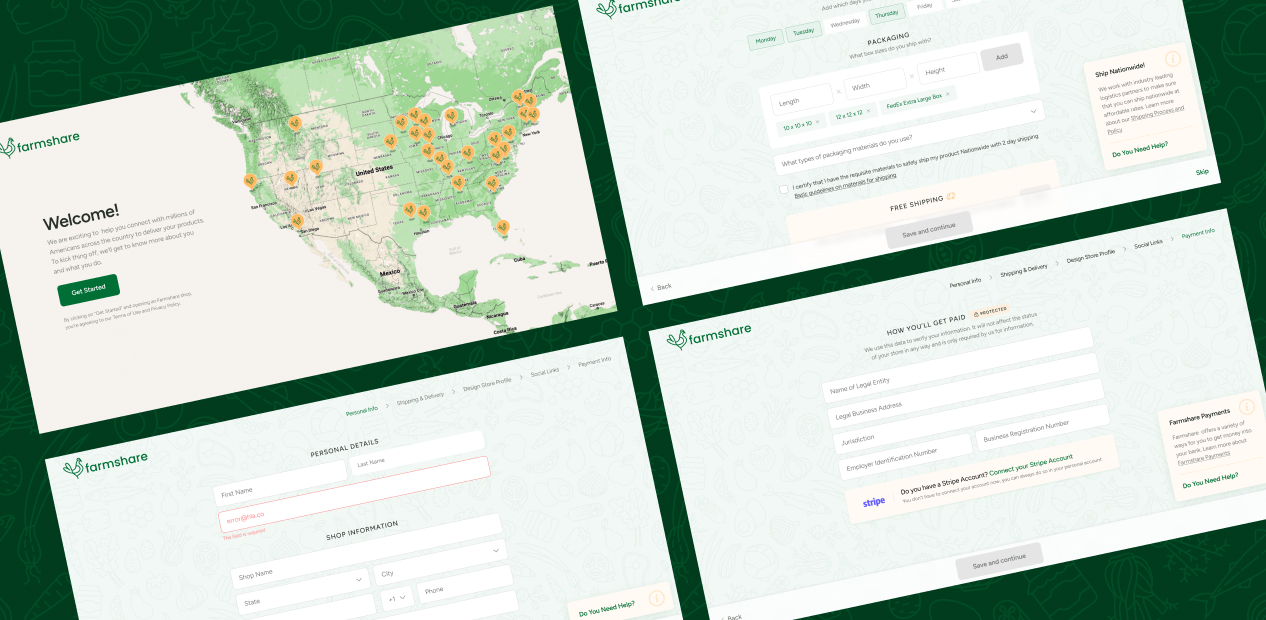
Task: Click the map pin near San Diego
Action: tap(296, 221)
